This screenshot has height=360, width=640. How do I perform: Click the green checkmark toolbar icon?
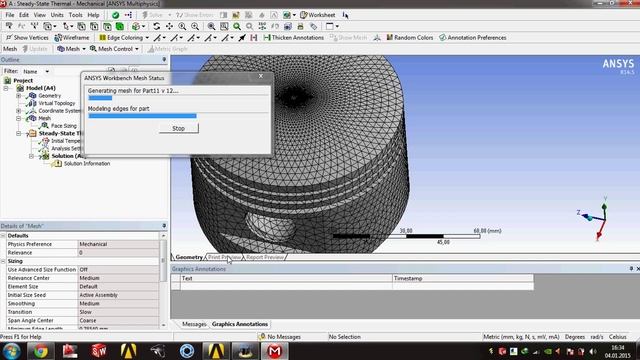116,15
